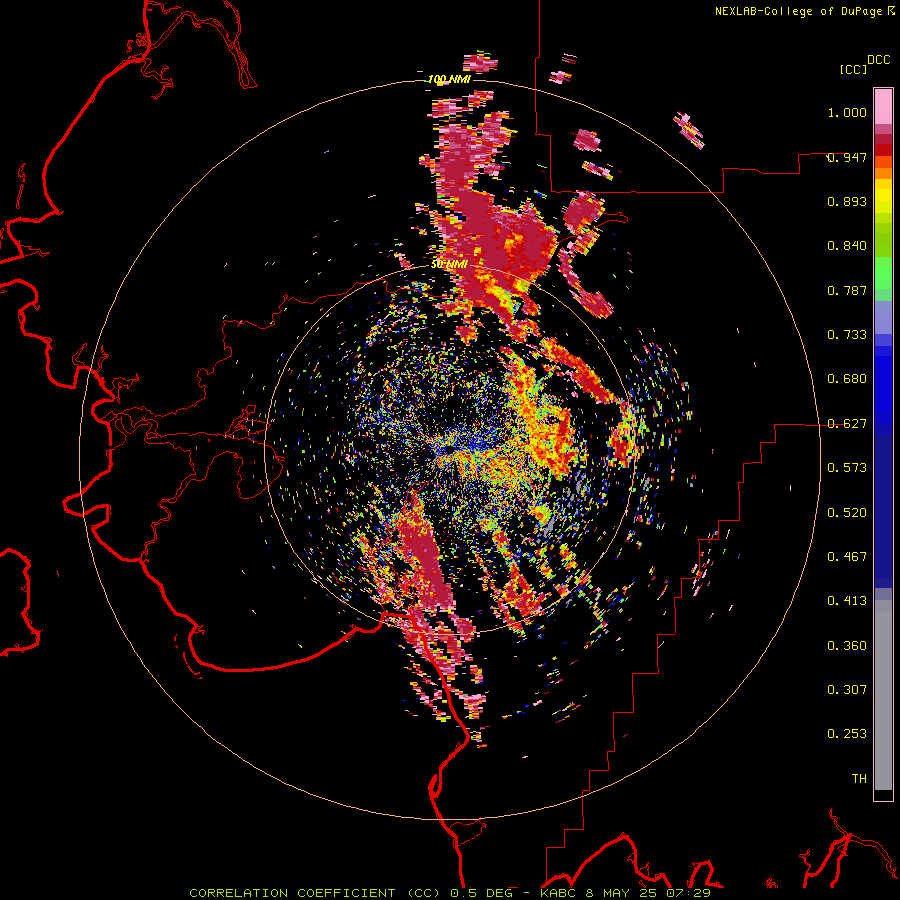Select the 0.467 scale value
The image size is (900, 900).
coord(847,557)
